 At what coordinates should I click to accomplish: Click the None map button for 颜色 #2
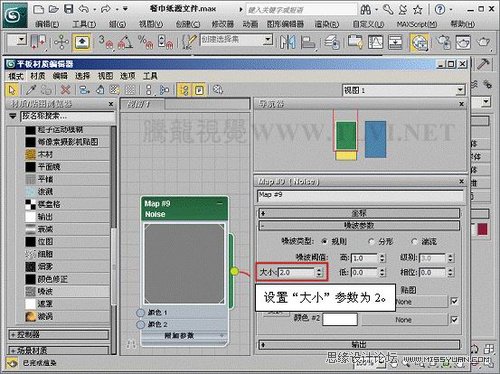pos(404,320)
